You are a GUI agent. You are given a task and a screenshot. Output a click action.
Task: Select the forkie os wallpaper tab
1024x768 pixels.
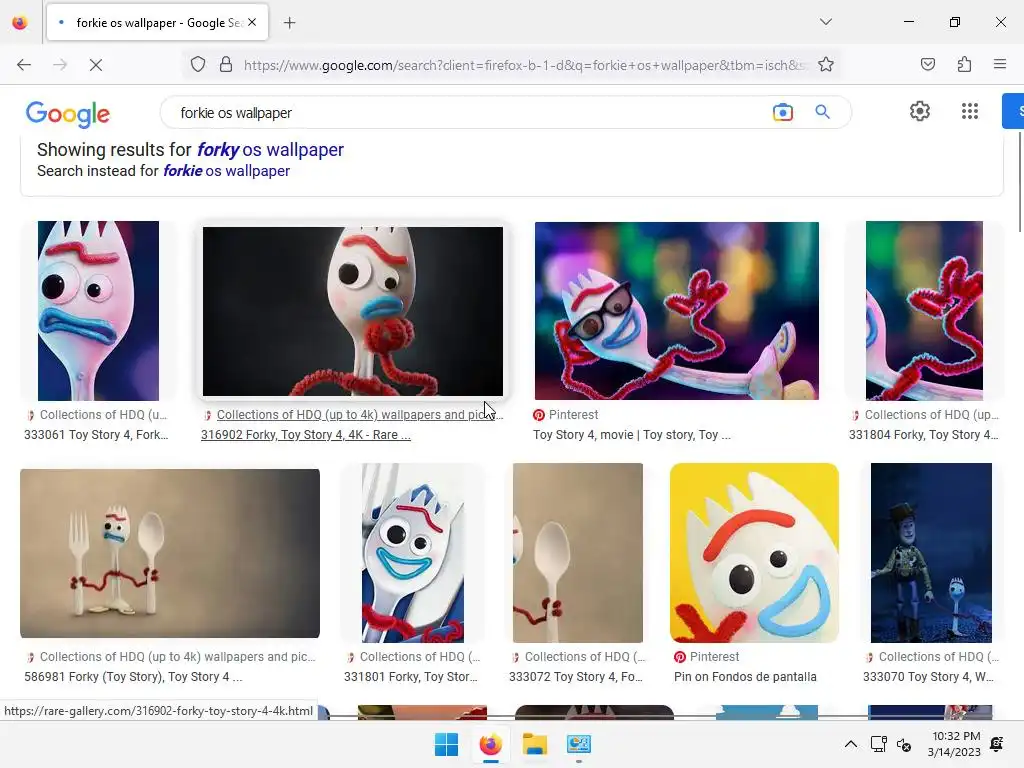coord(157,23)
